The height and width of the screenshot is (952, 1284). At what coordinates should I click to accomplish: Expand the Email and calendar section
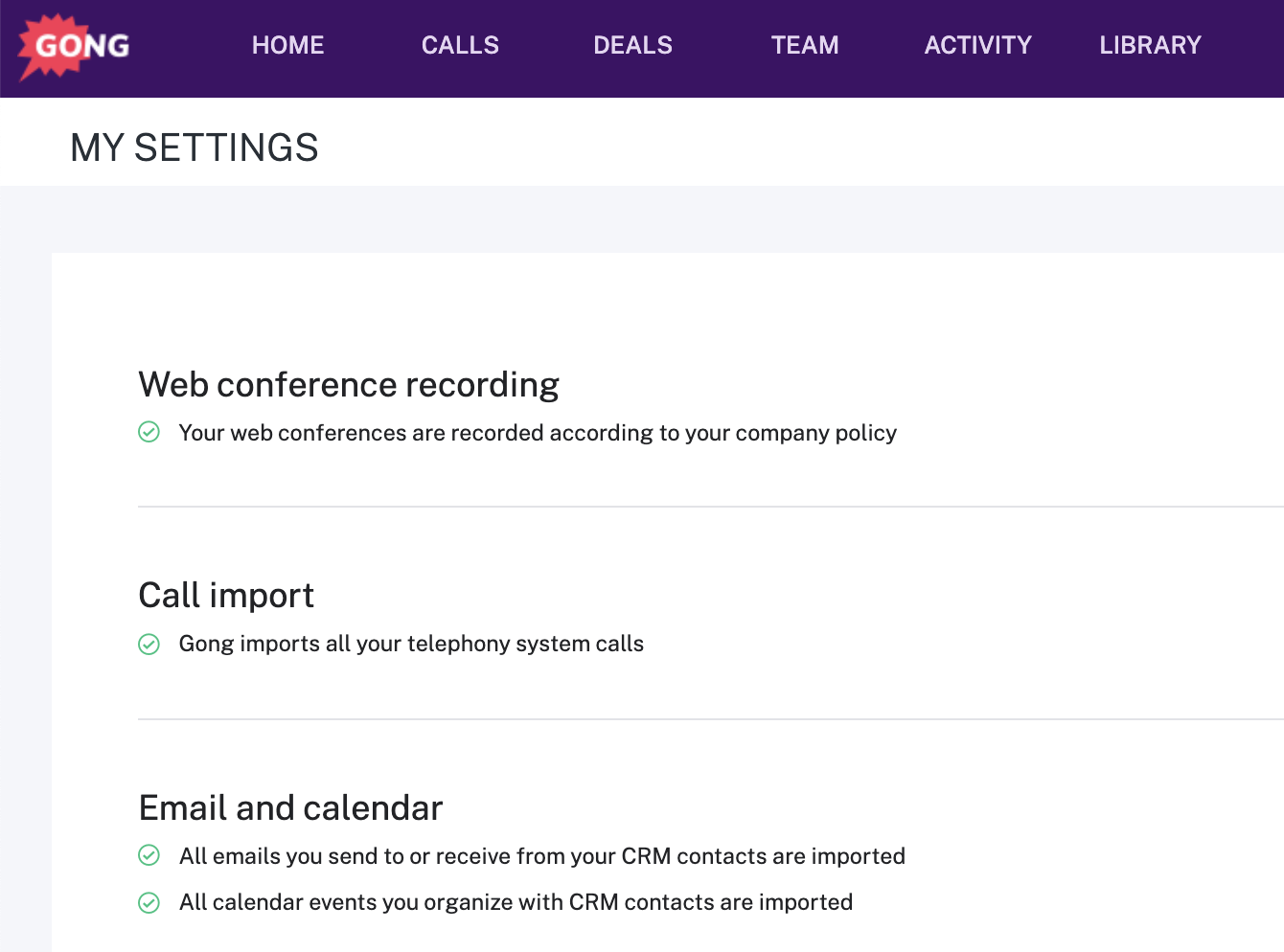[x=290, y=807]
